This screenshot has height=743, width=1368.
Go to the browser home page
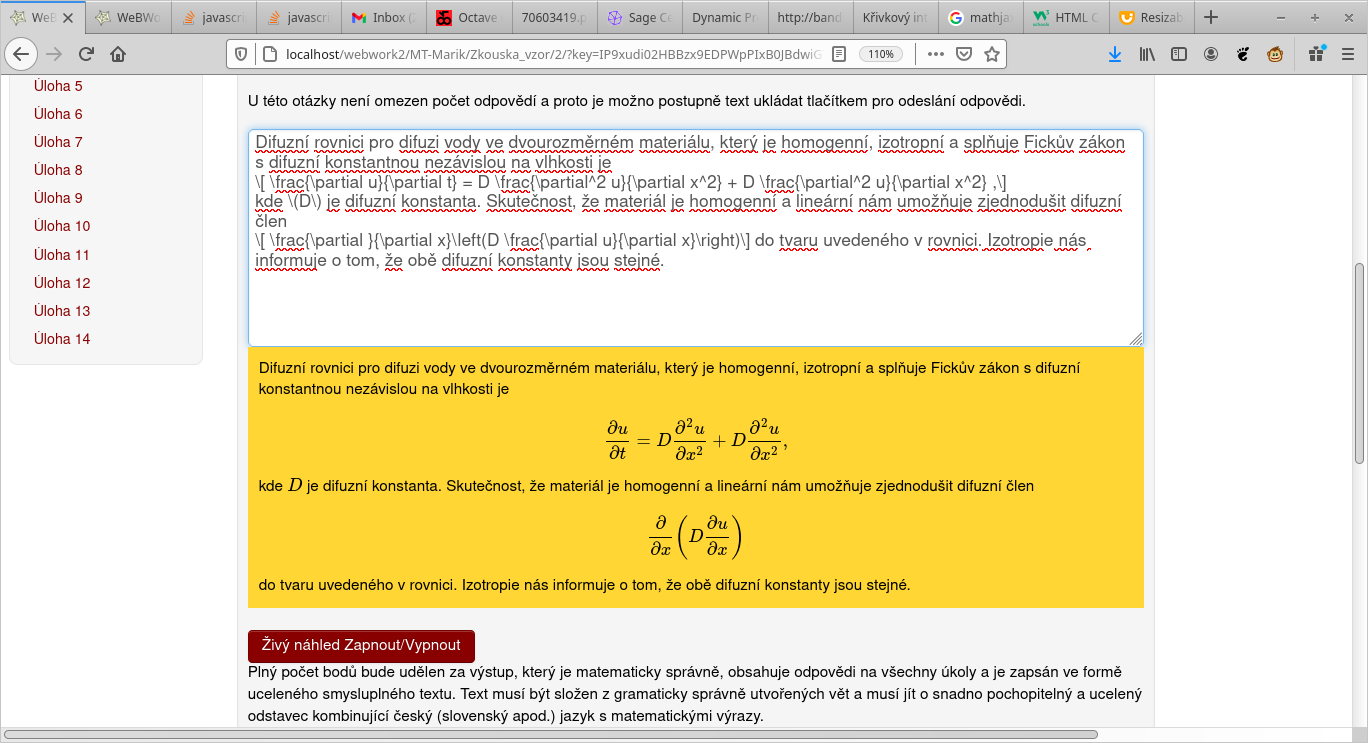click(x=118, y=54)
